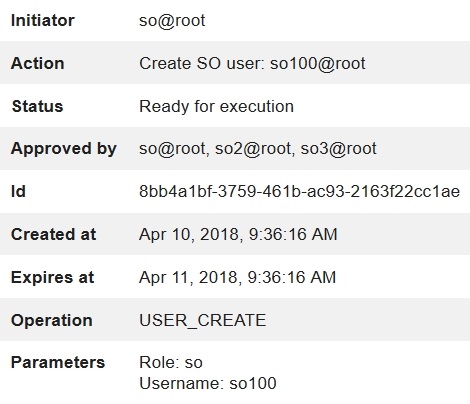
Task: Click the 'Approved by' label
Action: [64, 149]
